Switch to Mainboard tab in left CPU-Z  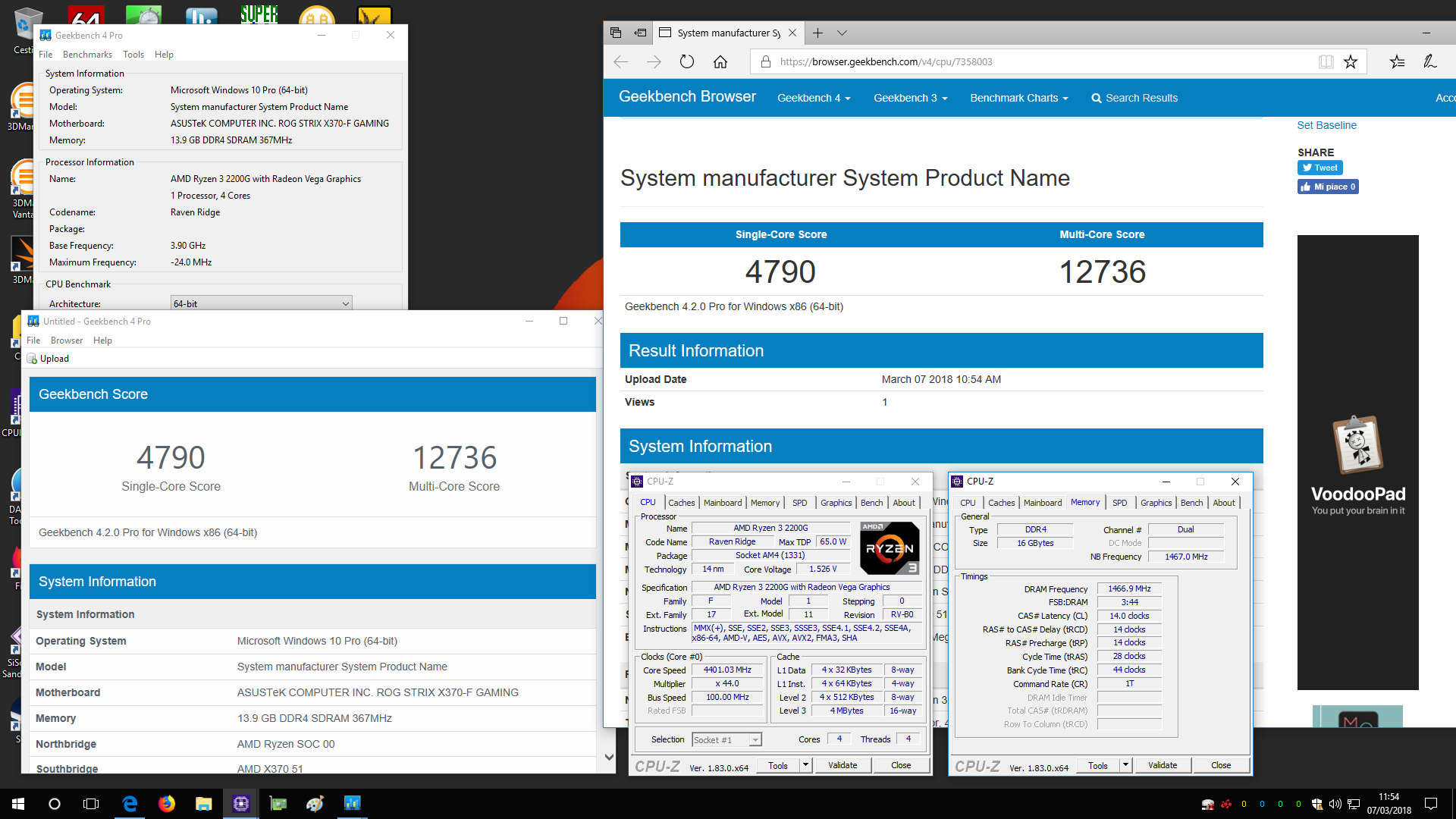(x=723, y=503)
